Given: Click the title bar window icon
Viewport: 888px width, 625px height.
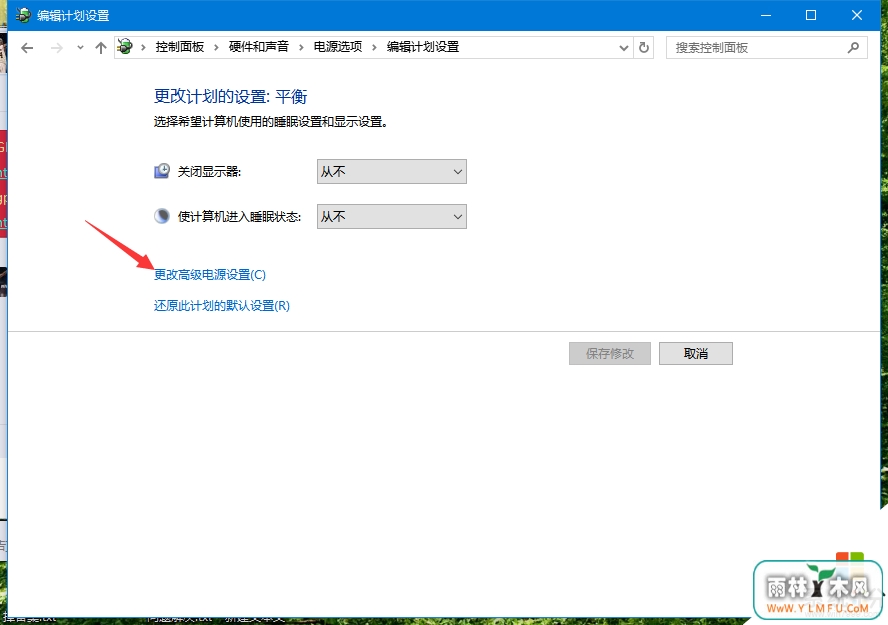Looking at the screenshot, I should click(x=23, y=15).
